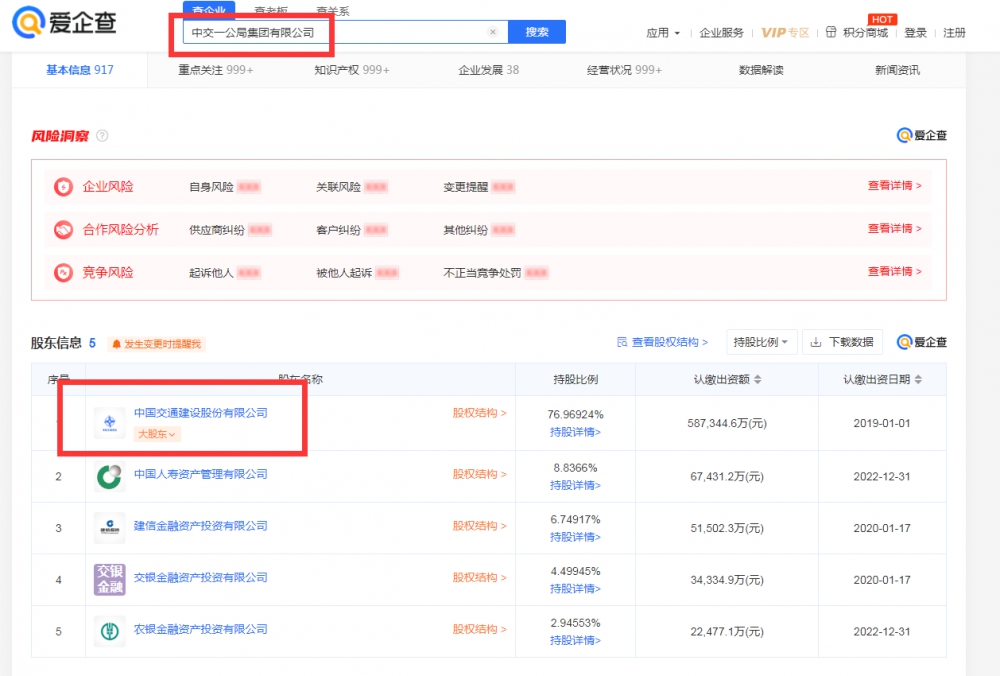Open the 农银金融资产投资有限公司 link

pyautogui.click(x=200, y=629)
